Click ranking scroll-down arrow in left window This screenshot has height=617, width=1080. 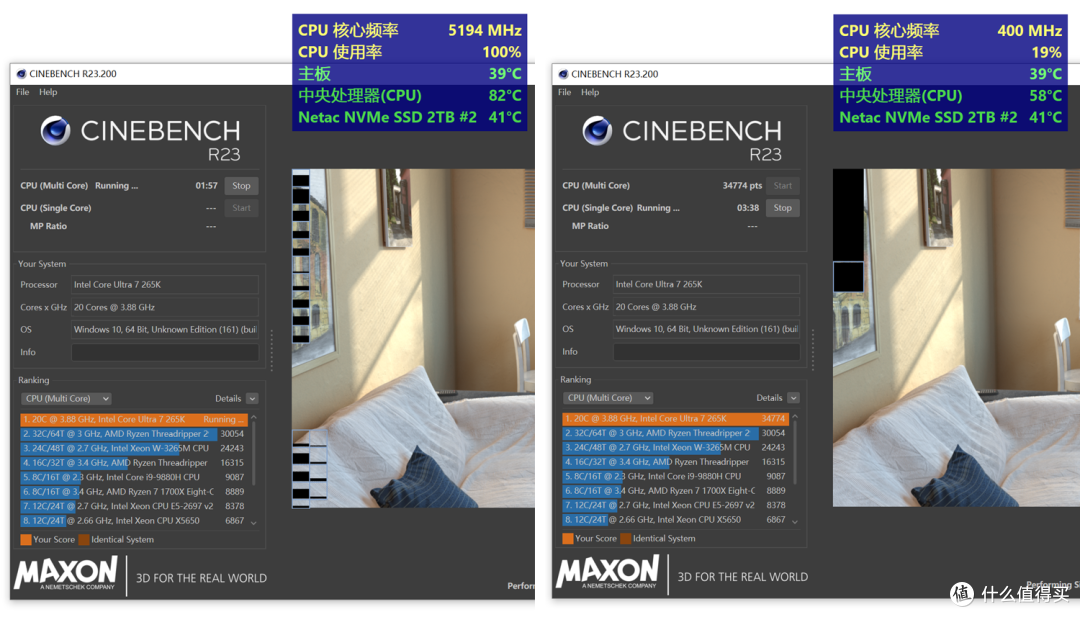(253, 523)
